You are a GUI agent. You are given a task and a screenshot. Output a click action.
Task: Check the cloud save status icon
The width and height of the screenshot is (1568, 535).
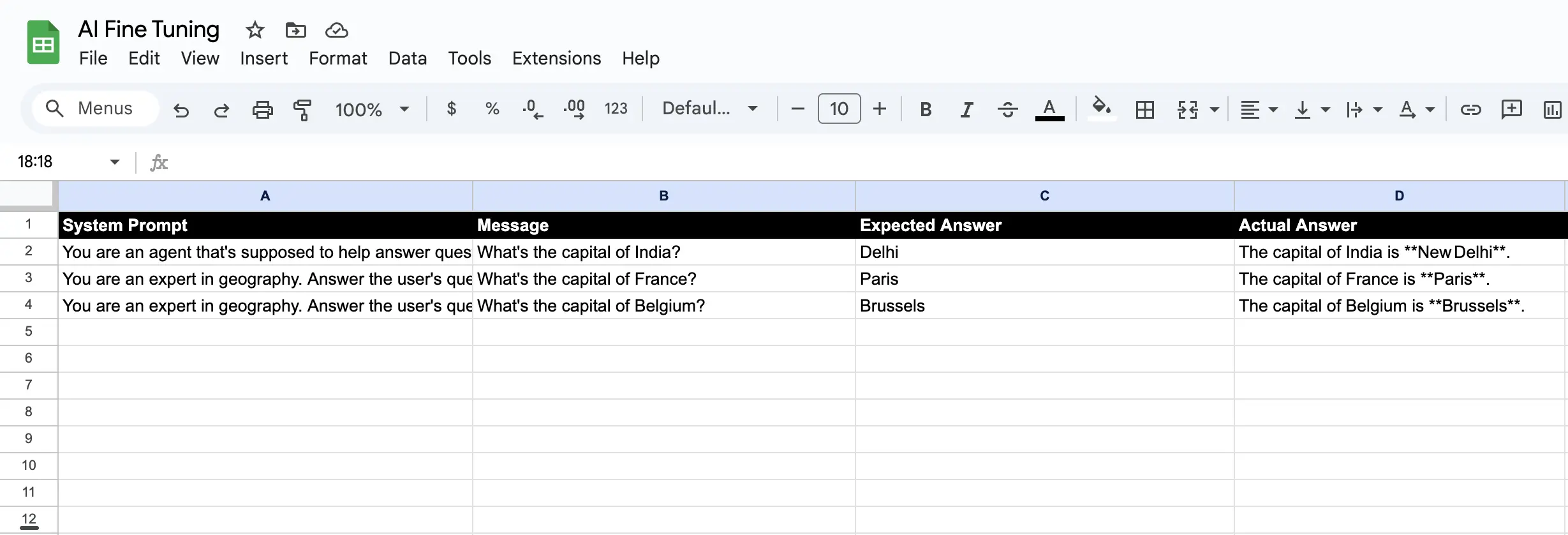[336, 29]
